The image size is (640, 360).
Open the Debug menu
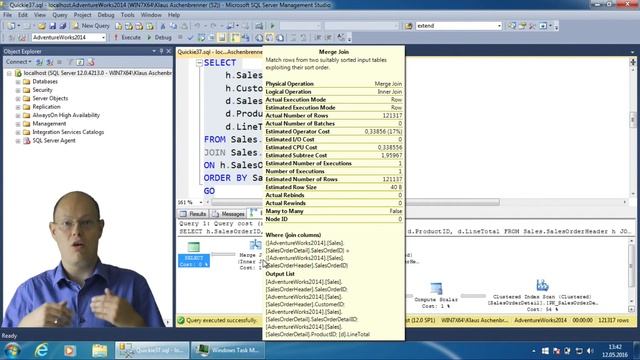[x=106, y=15]
